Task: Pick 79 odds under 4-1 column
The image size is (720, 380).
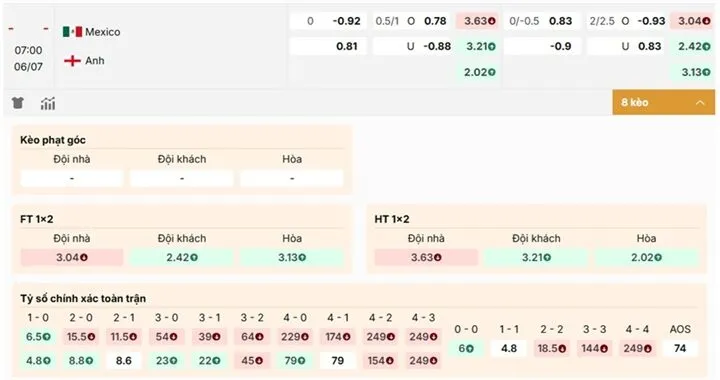Action: (x=338, y=361)
